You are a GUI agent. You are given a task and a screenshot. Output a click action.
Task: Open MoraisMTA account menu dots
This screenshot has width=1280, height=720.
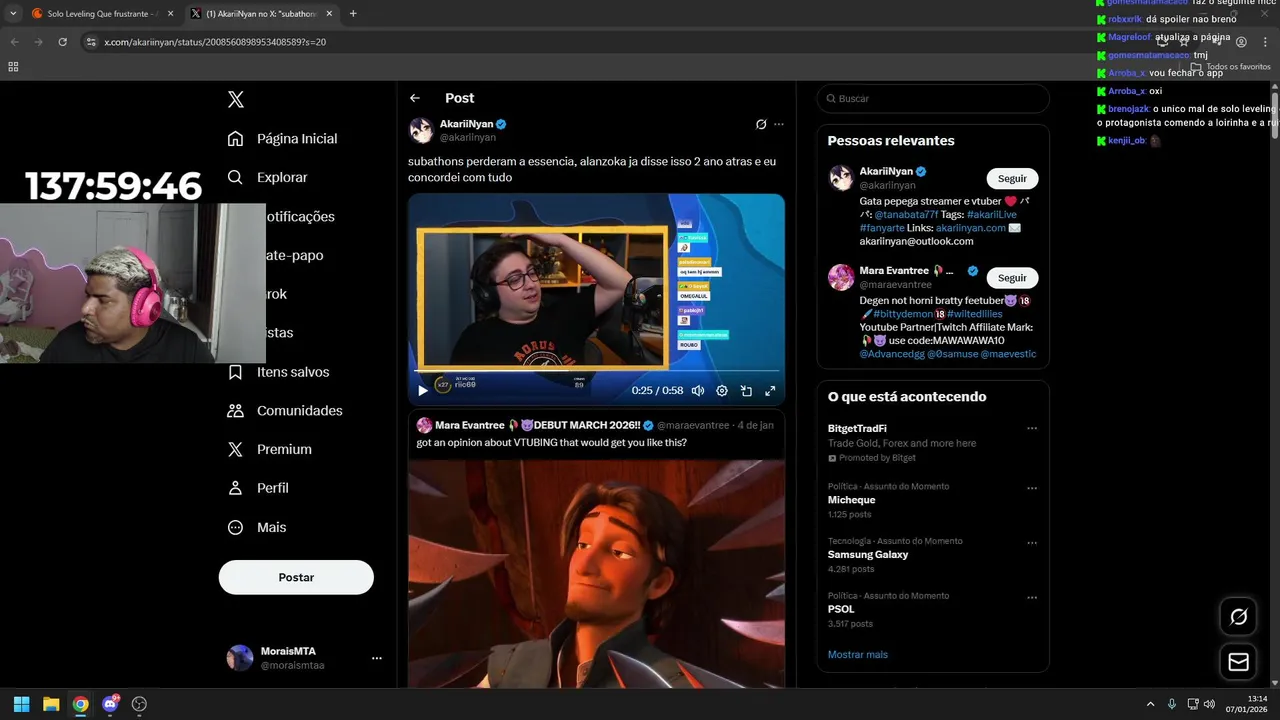coord(377,658)
